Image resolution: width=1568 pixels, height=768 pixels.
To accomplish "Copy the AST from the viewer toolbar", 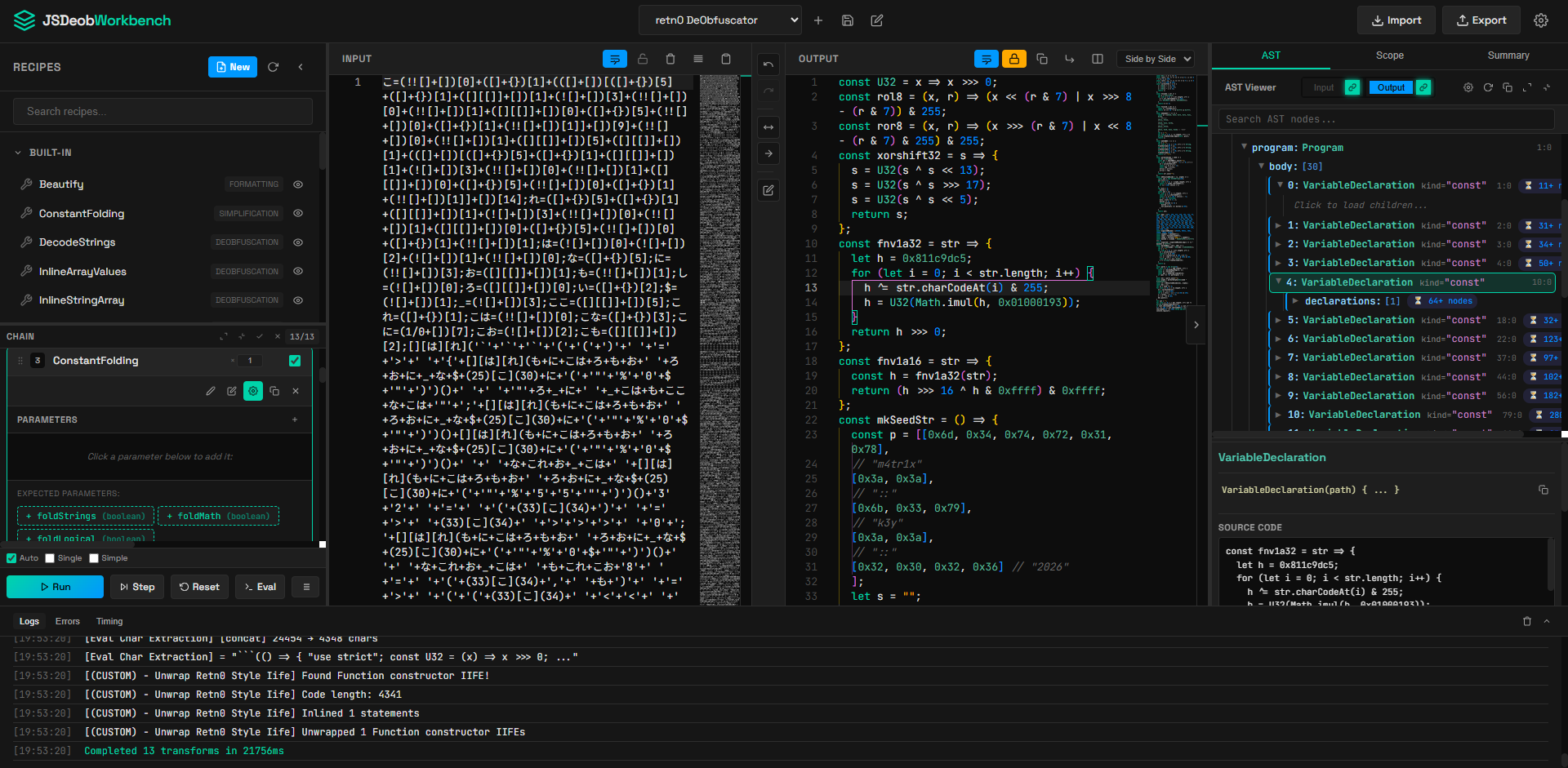I will pyautogui.click(x=1508, y=87).
